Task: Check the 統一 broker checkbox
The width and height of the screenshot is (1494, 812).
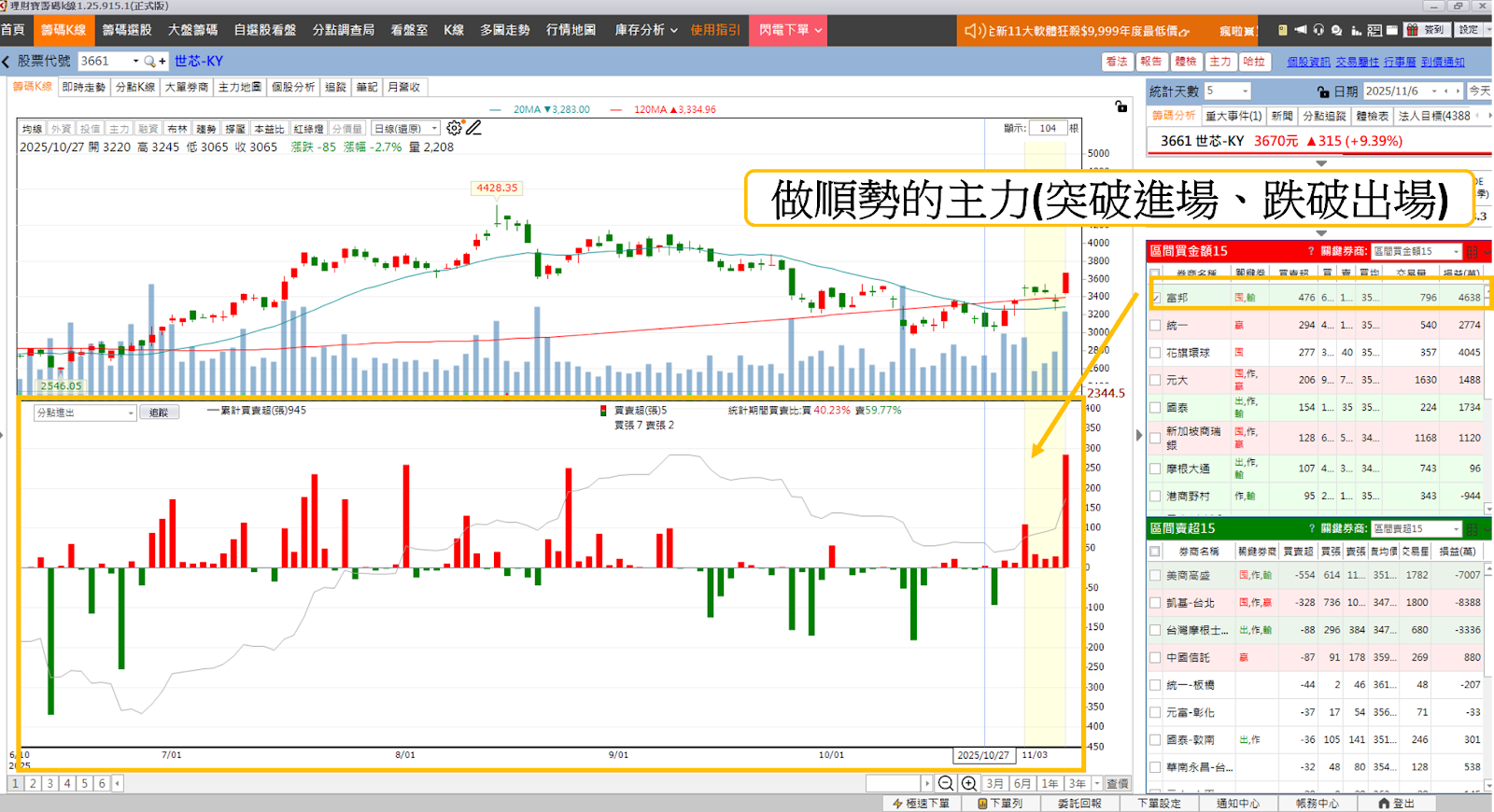Action: tap(1156, 326)
